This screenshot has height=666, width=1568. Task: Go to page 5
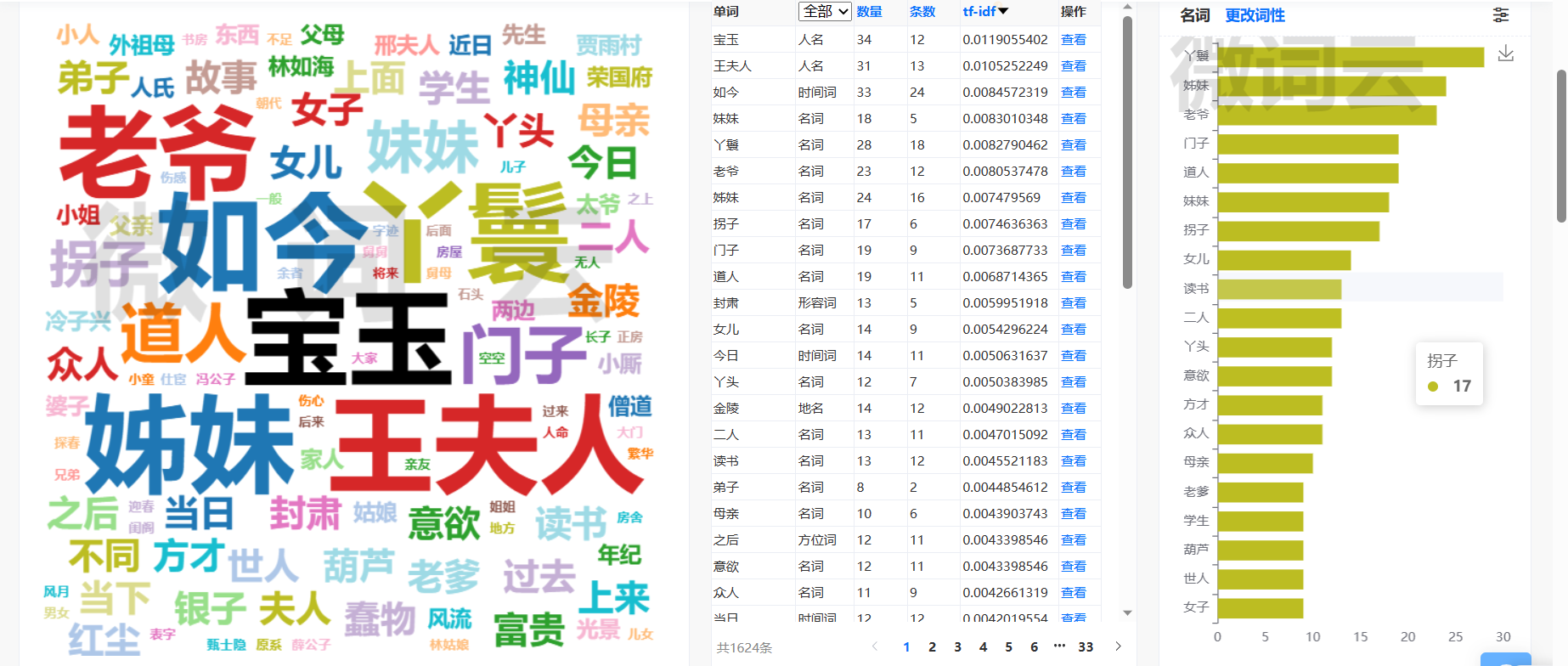pos(1008,646)
